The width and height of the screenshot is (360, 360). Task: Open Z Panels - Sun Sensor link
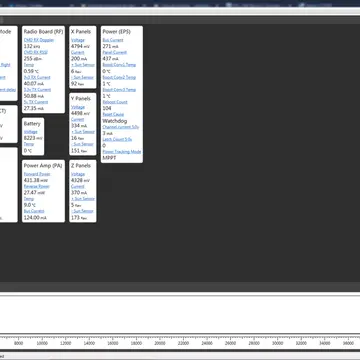(82, 211)
